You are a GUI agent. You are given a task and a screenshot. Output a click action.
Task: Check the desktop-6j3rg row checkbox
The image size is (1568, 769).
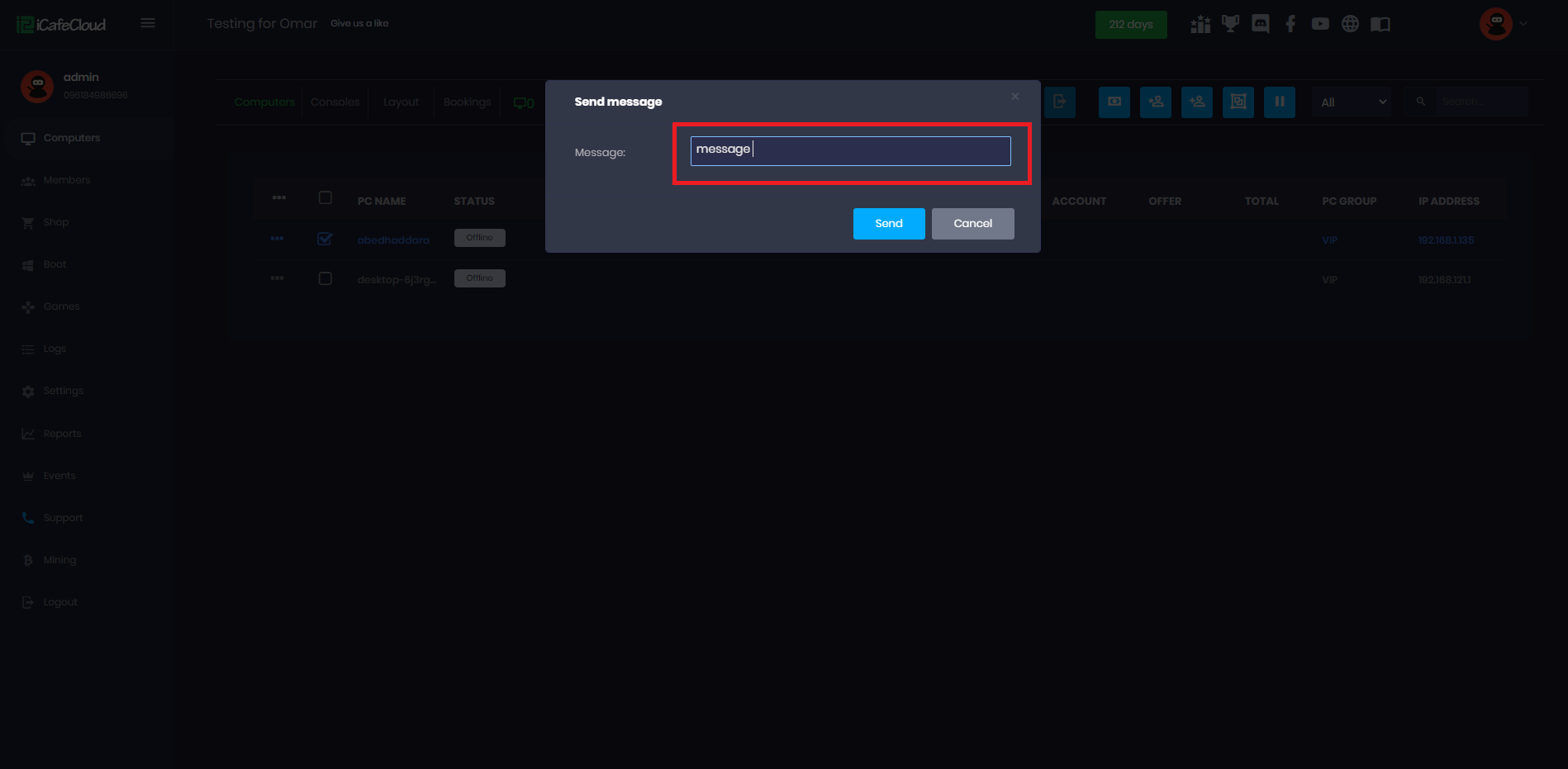point(325,278)
